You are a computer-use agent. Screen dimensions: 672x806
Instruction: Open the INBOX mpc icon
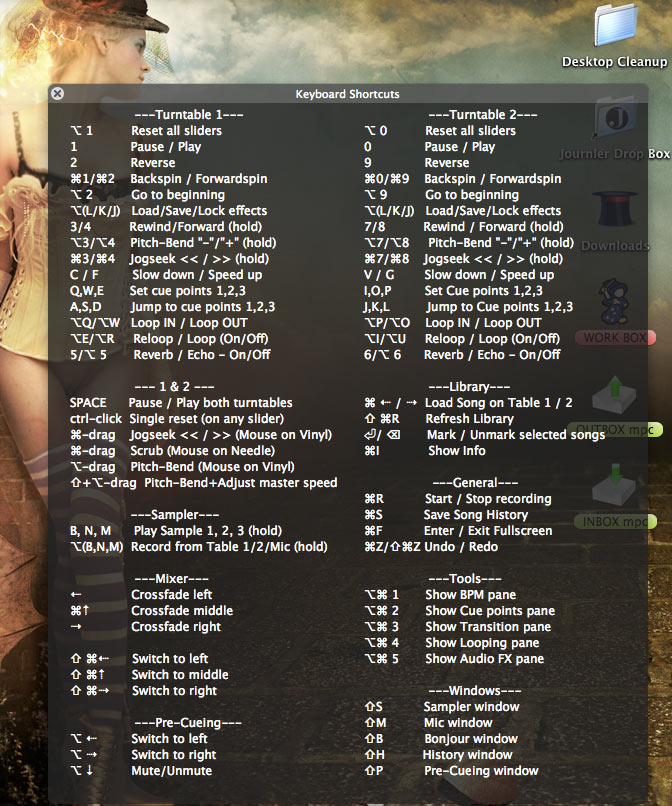pyautogui.click(x=615, y=485)
